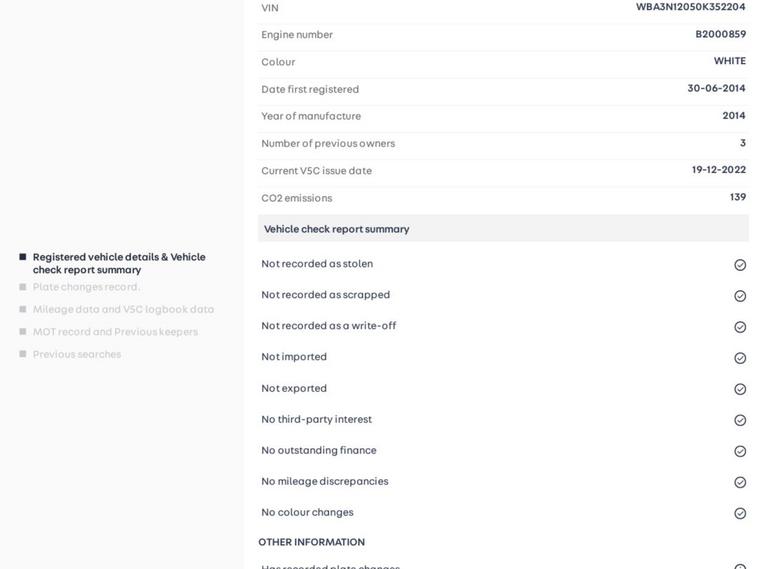
Task: Click check icon beside Not imported
Action: click(740, 358)
